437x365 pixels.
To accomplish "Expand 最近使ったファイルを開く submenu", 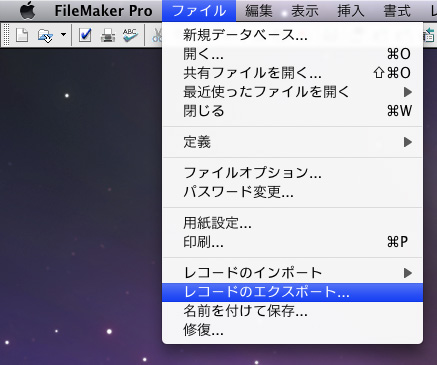I will coord(292,92).
